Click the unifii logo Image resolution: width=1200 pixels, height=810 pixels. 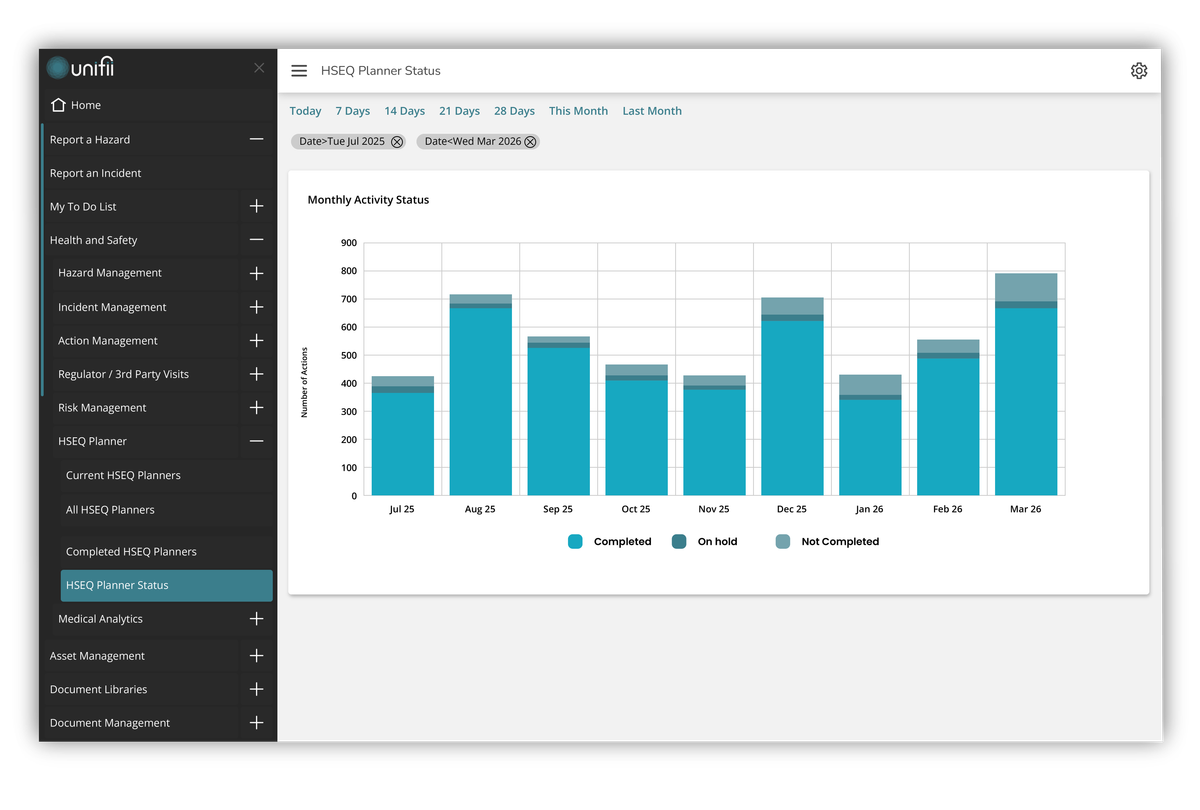(83, 68)
